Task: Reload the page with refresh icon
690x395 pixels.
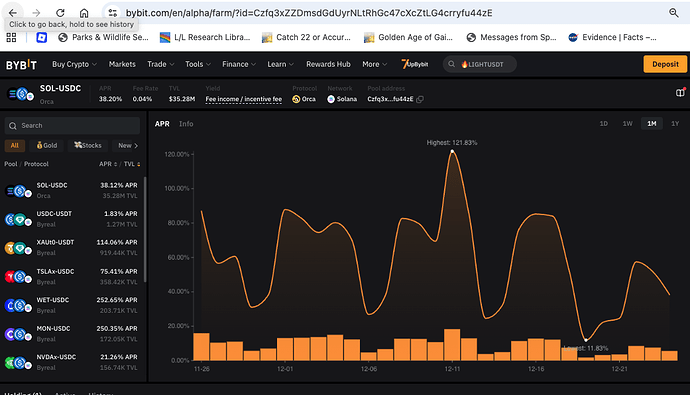Action: 60,13
